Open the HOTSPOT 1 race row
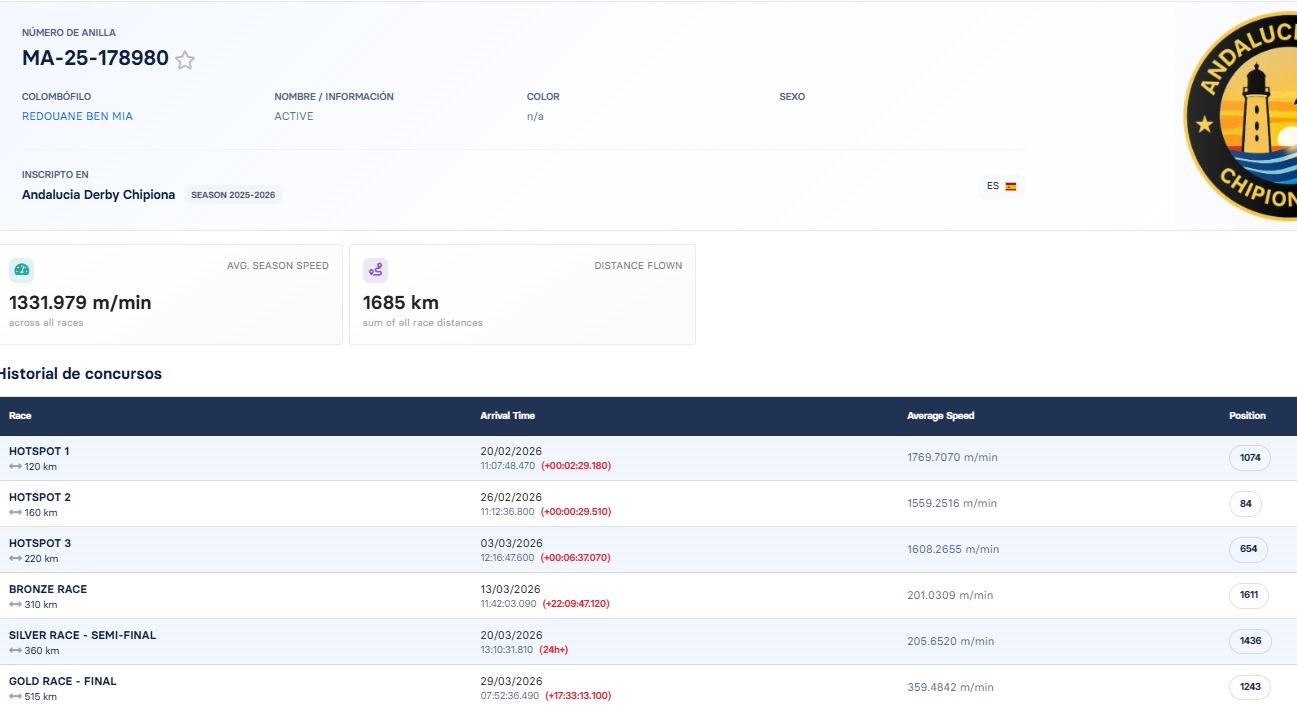The width and height of the screenshot is (1297, 706). 648,458
